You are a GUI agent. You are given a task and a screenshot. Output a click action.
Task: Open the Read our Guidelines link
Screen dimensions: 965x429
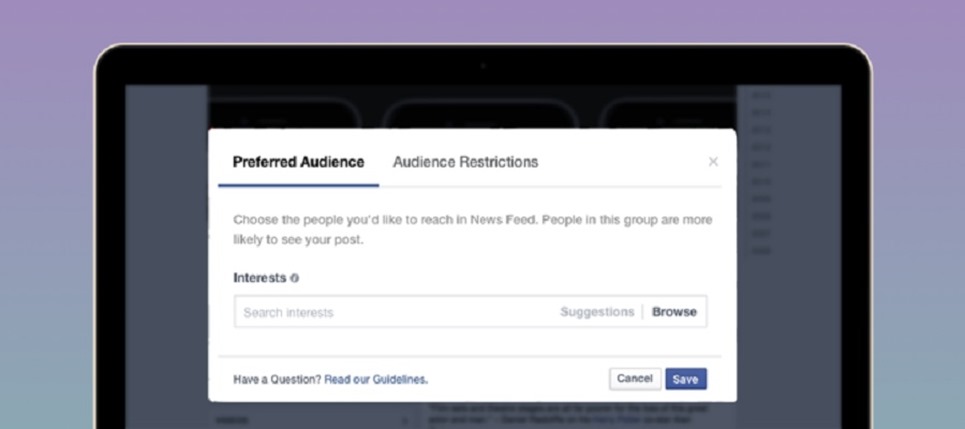(376, 380)
